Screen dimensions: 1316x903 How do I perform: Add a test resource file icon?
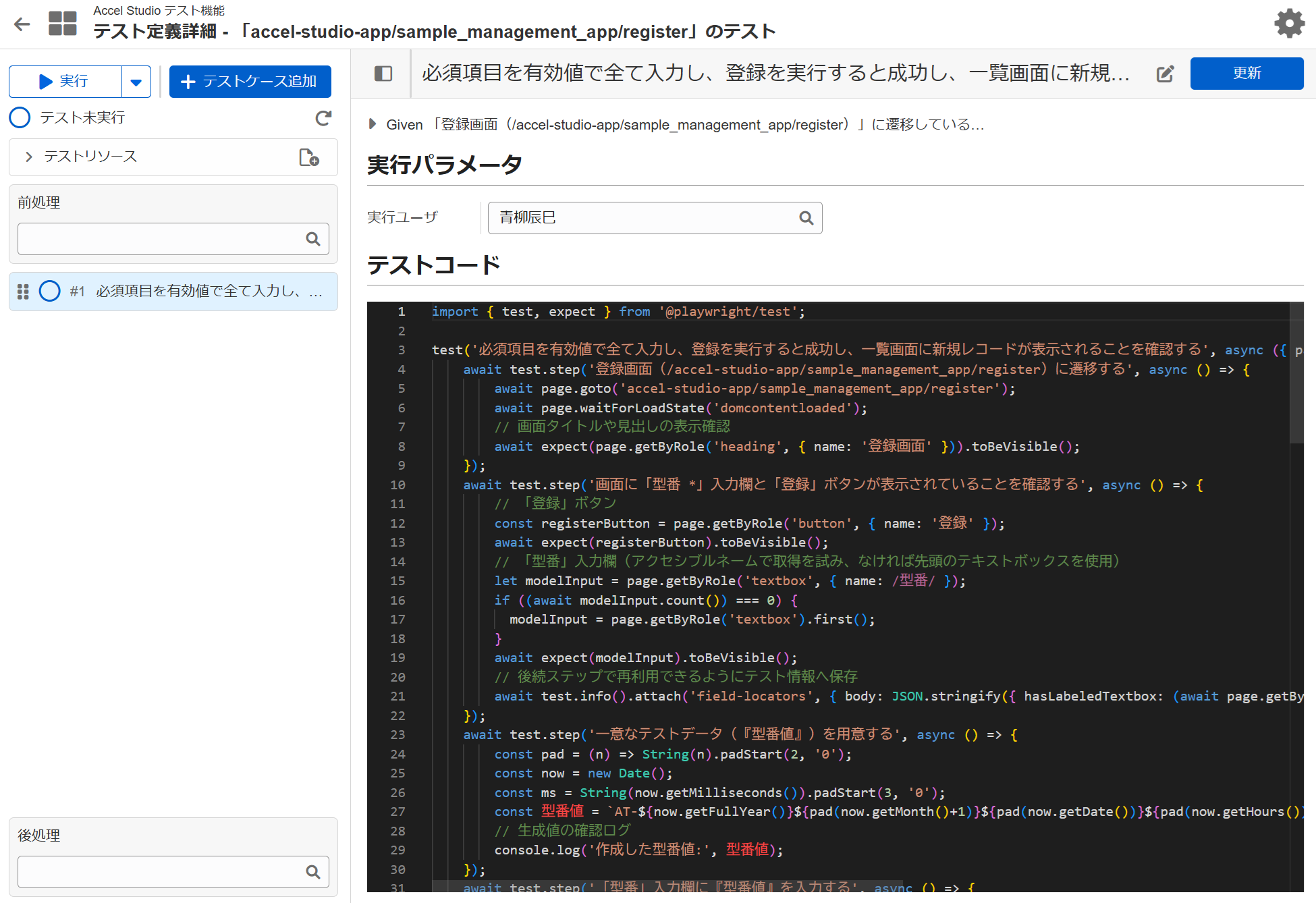coord(309,157)
